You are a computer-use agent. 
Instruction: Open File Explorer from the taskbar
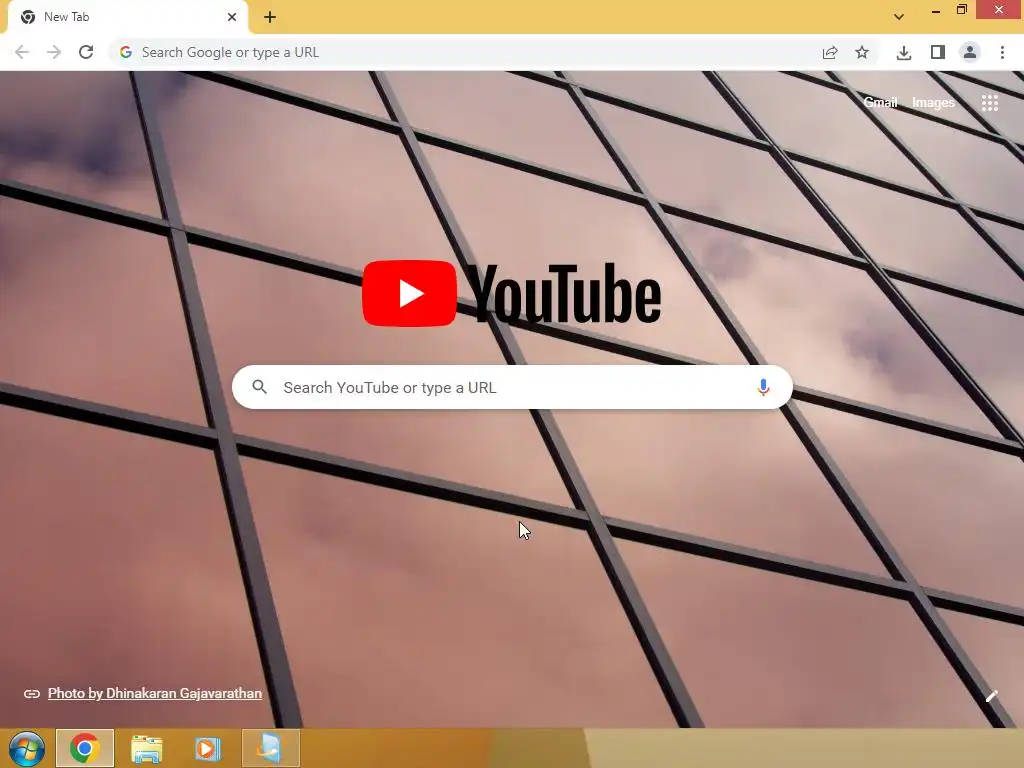pos(147,748)
